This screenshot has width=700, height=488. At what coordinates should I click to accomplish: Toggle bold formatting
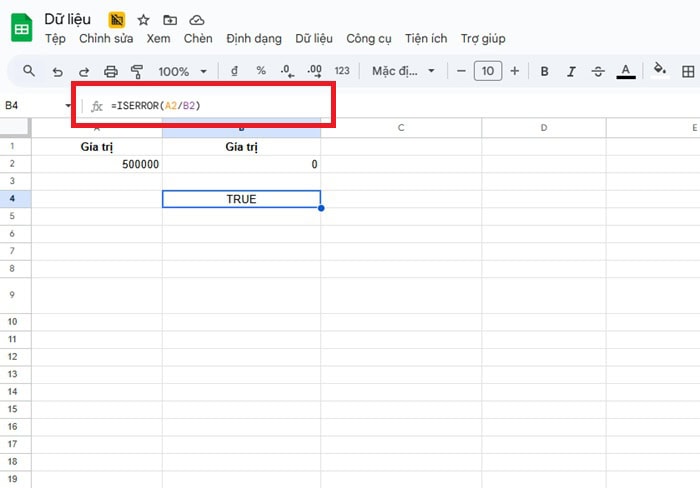coord(545,71)
